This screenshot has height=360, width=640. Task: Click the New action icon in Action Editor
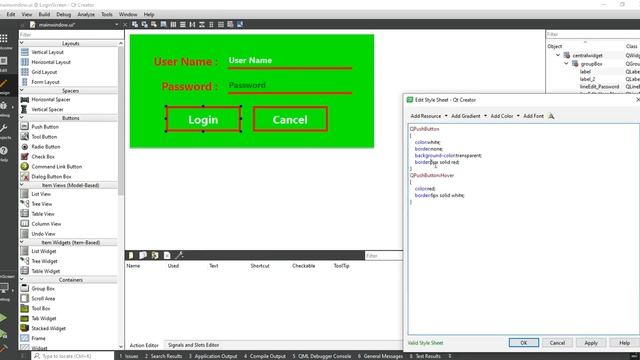[131, 255]
